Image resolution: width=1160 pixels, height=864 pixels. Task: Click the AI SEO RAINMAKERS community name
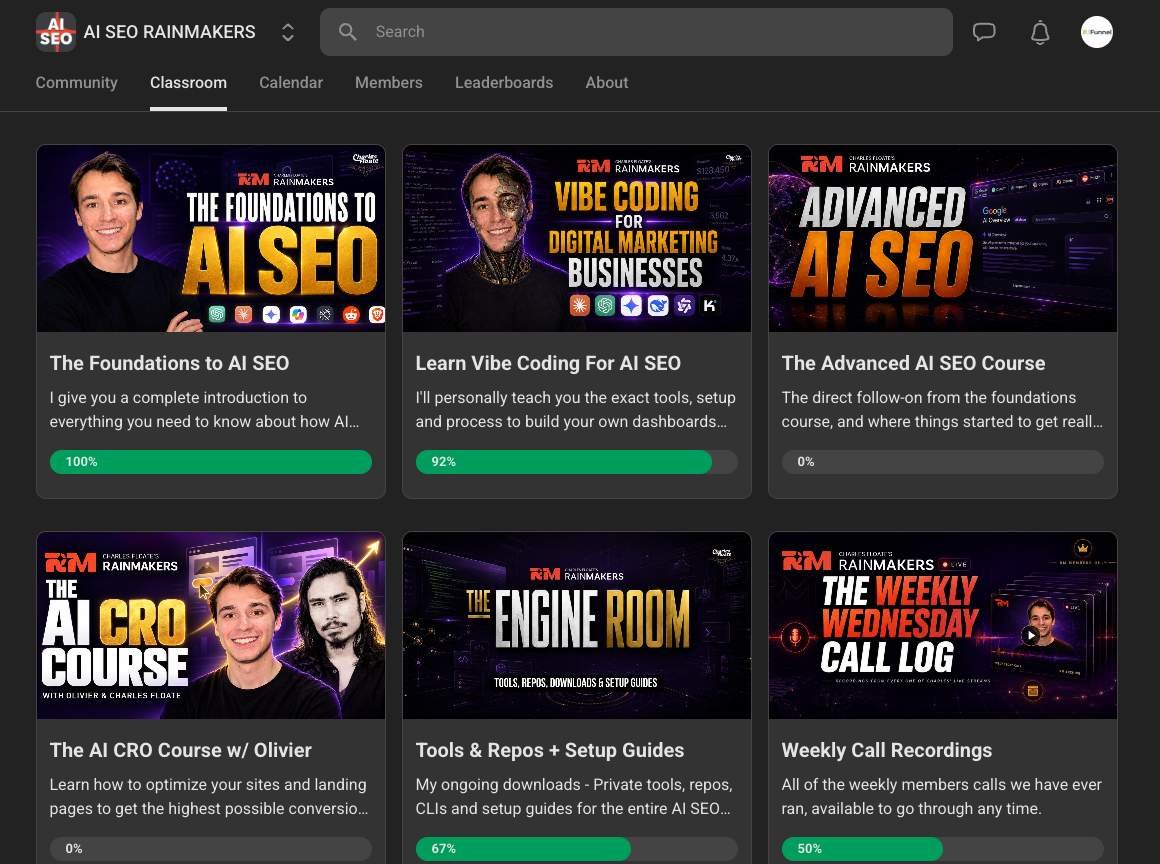[169, 32]
